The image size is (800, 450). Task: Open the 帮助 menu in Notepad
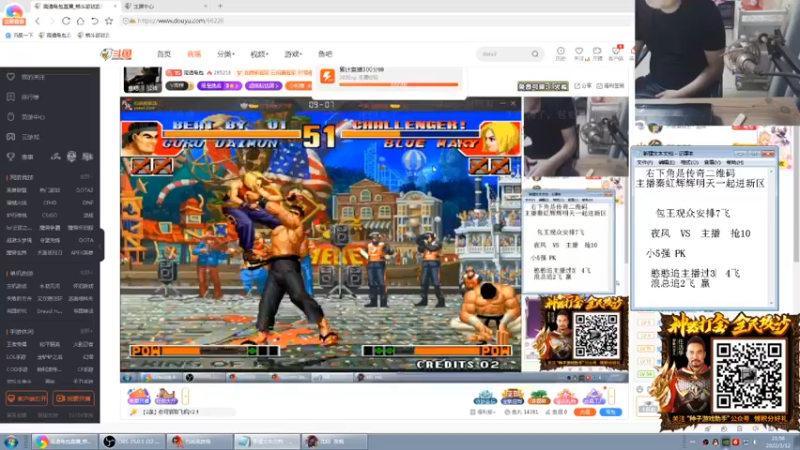(x=734, y=162)
